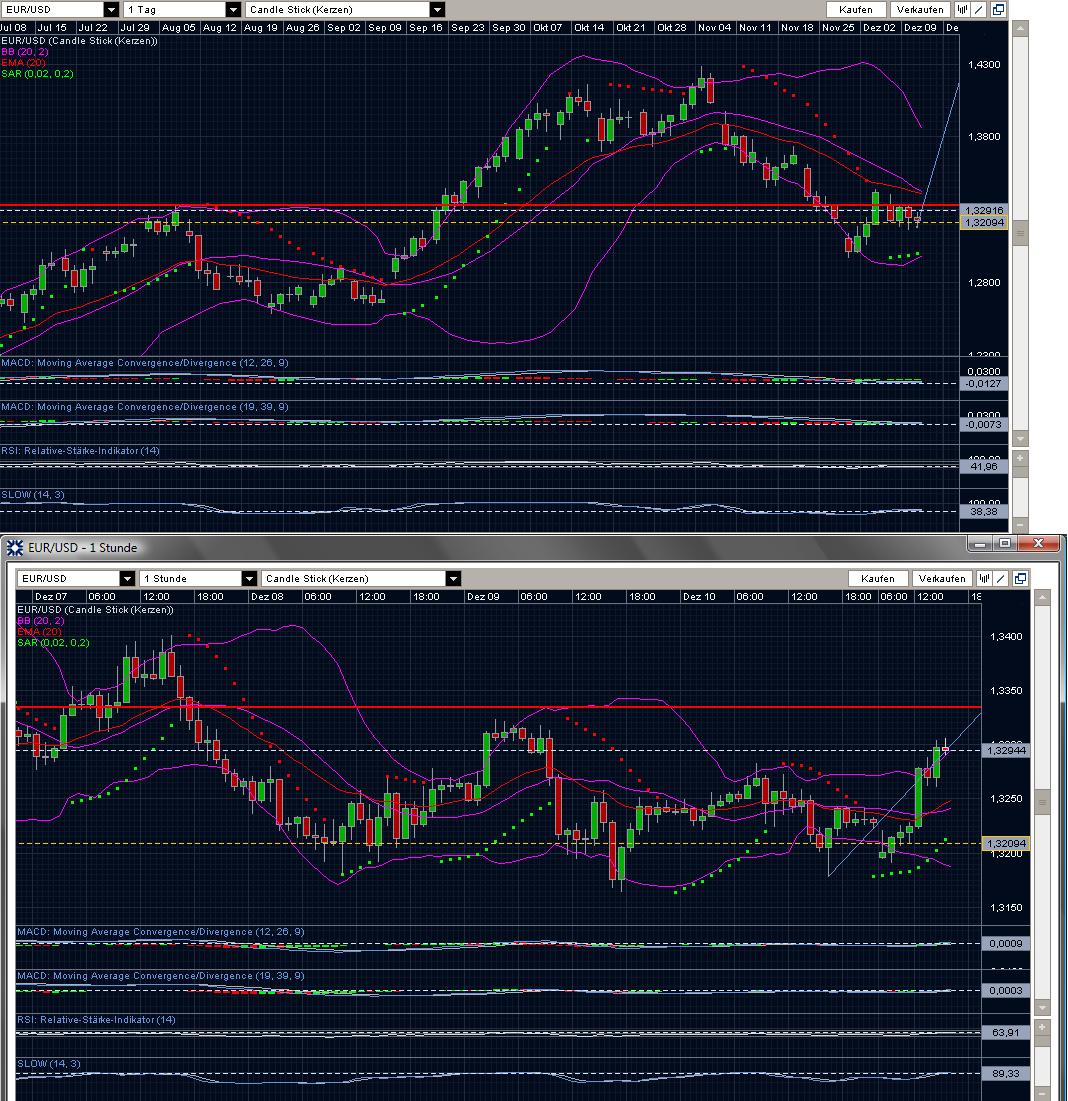Zoom in with the plus button on daily chart
Screen dimensions: 1068x1101
pos(1020,459)
